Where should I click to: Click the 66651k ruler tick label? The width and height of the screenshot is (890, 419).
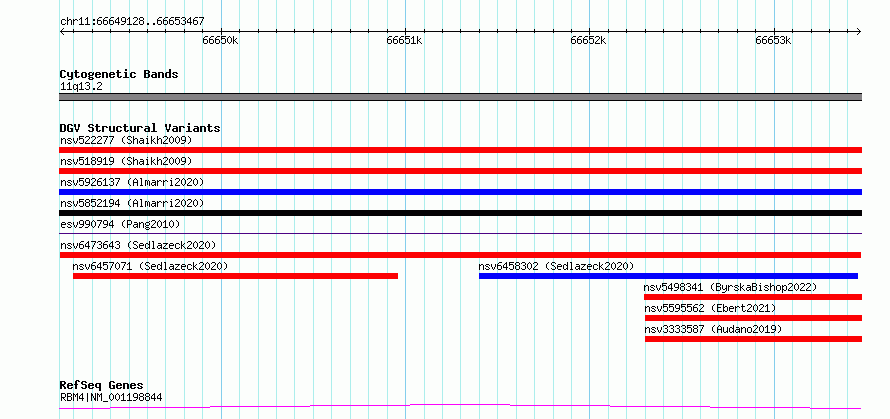coord(404,41)
